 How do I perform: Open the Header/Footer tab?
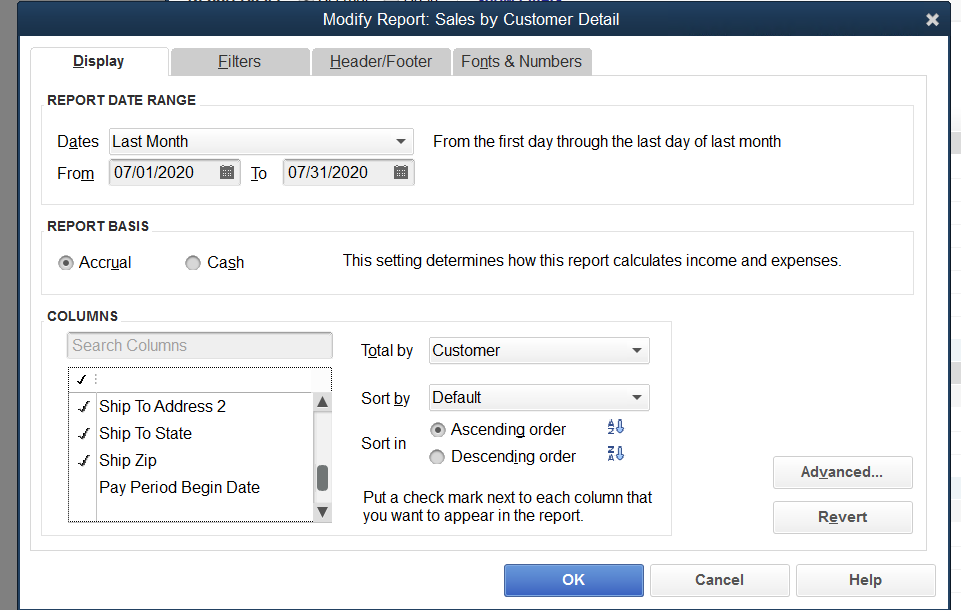[x=381, y=62]
